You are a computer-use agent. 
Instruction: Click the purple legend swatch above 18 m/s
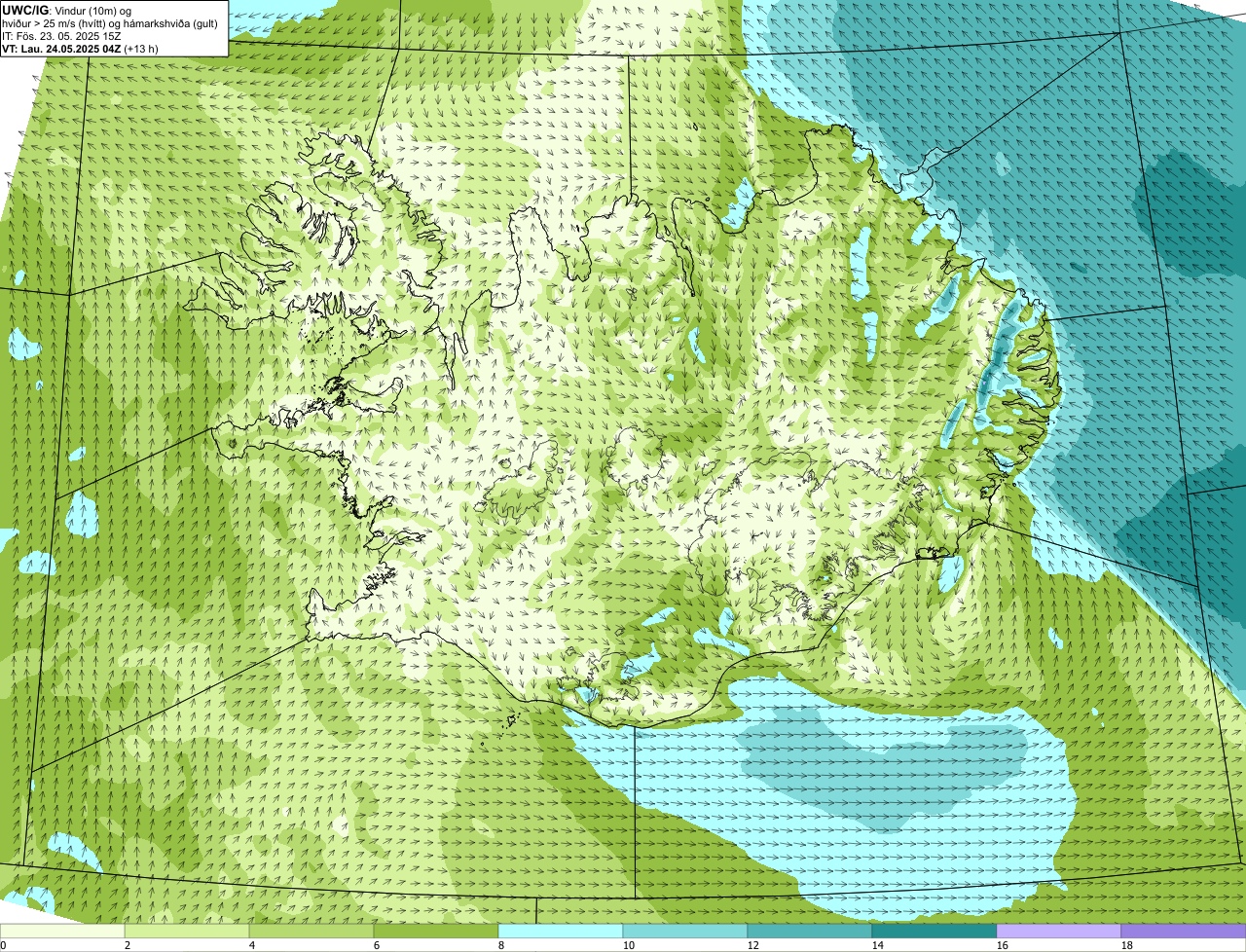1184,932
